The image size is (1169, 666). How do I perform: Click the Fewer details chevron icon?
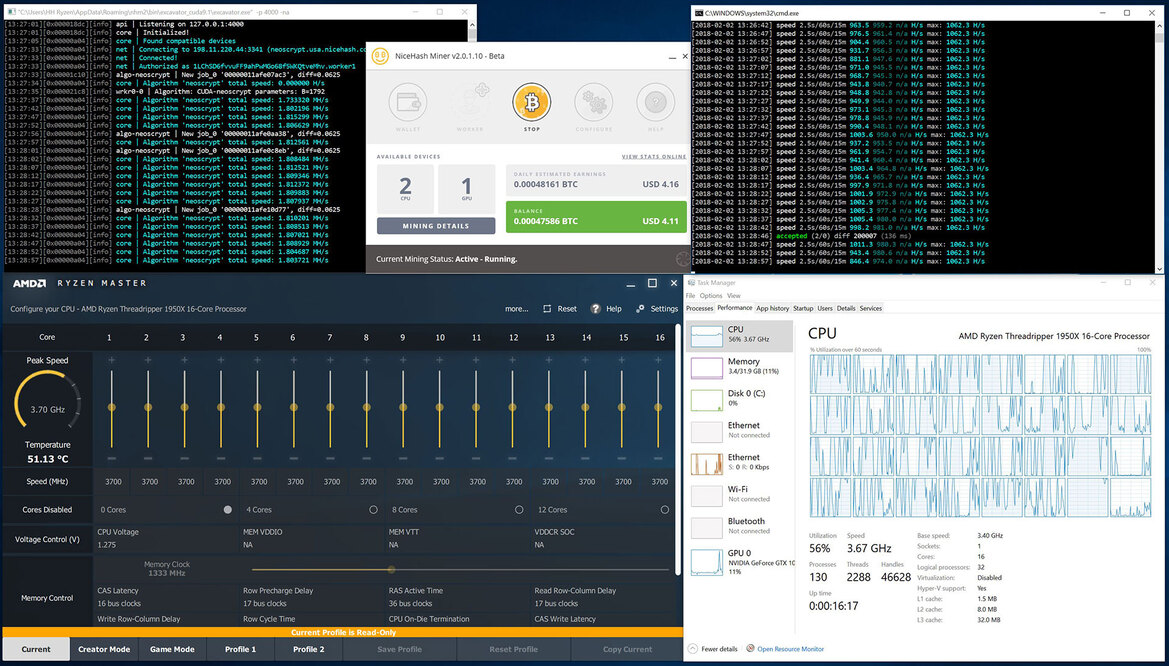(693, 649)
